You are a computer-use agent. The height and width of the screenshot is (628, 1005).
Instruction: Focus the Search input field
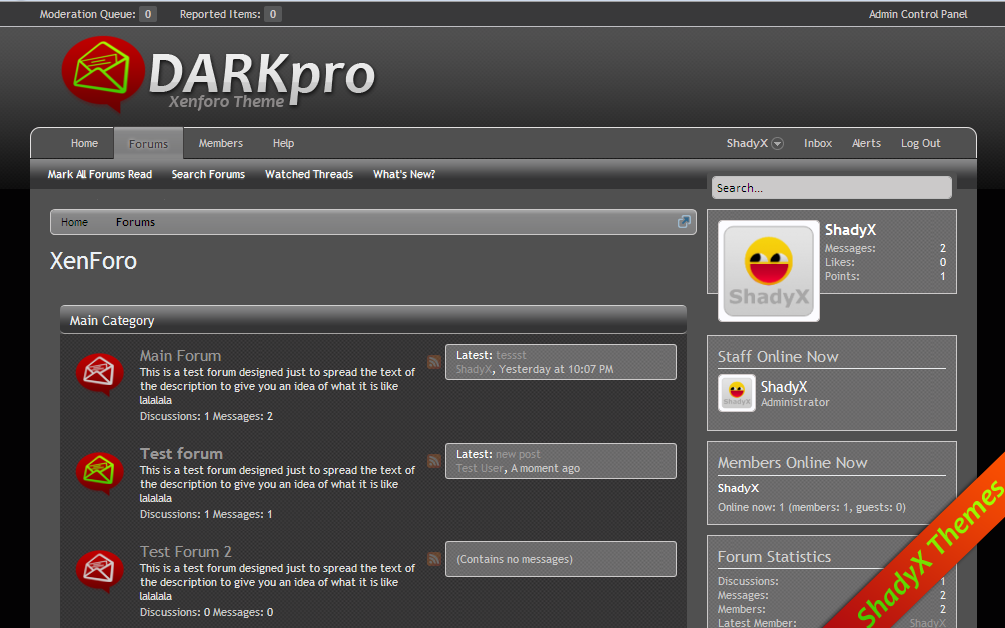click(x=831, y=188)
